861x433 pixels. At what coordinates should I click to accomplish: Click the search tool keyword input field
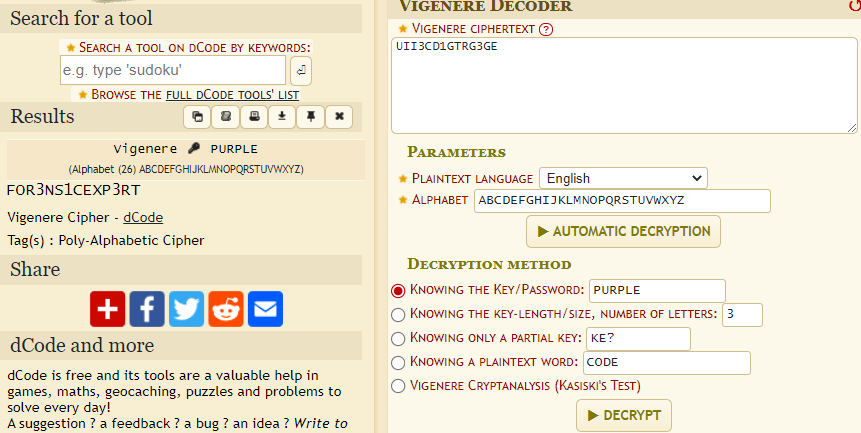[x=172, y=70]
